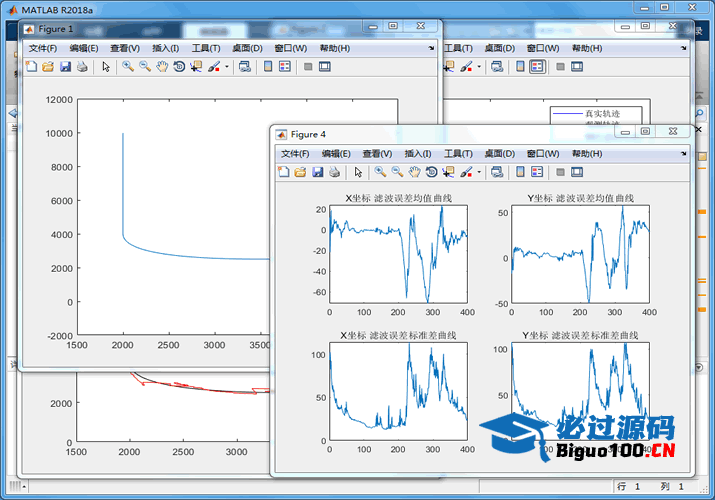The width and height of the screenshot is (715, 500).
Task: Toggle Insert Legend button in Figure 4 toolbar
Action: pos(537,172)
